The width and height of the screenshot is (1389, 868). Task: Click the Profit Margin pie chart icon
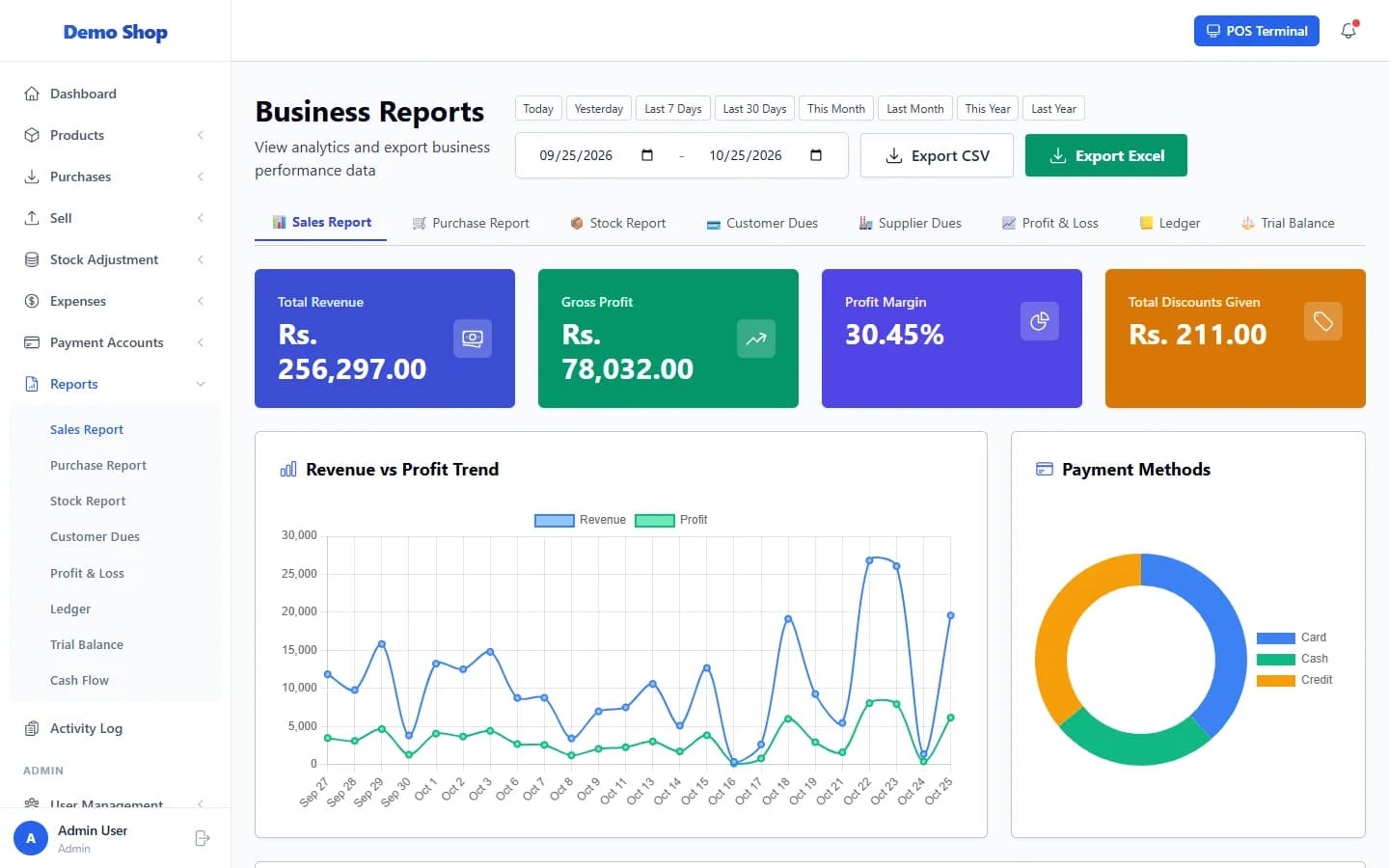[x=1040, y=321]
